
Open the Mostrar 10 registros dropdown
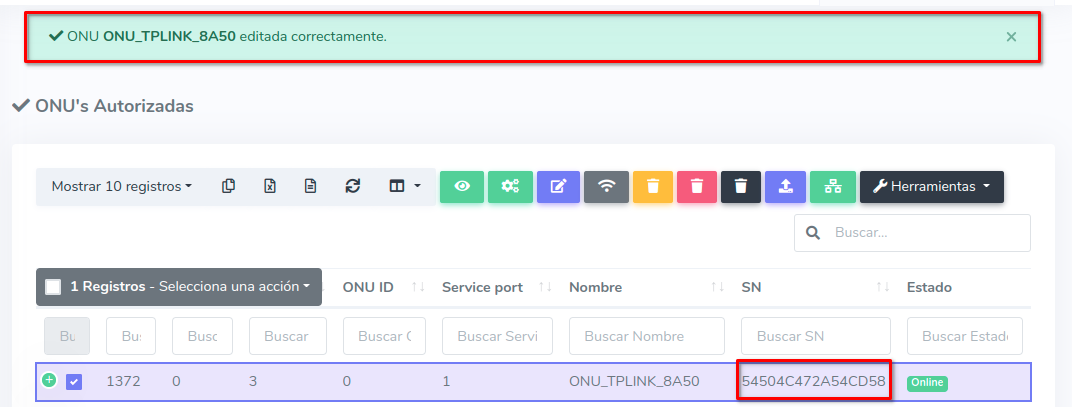122,186
